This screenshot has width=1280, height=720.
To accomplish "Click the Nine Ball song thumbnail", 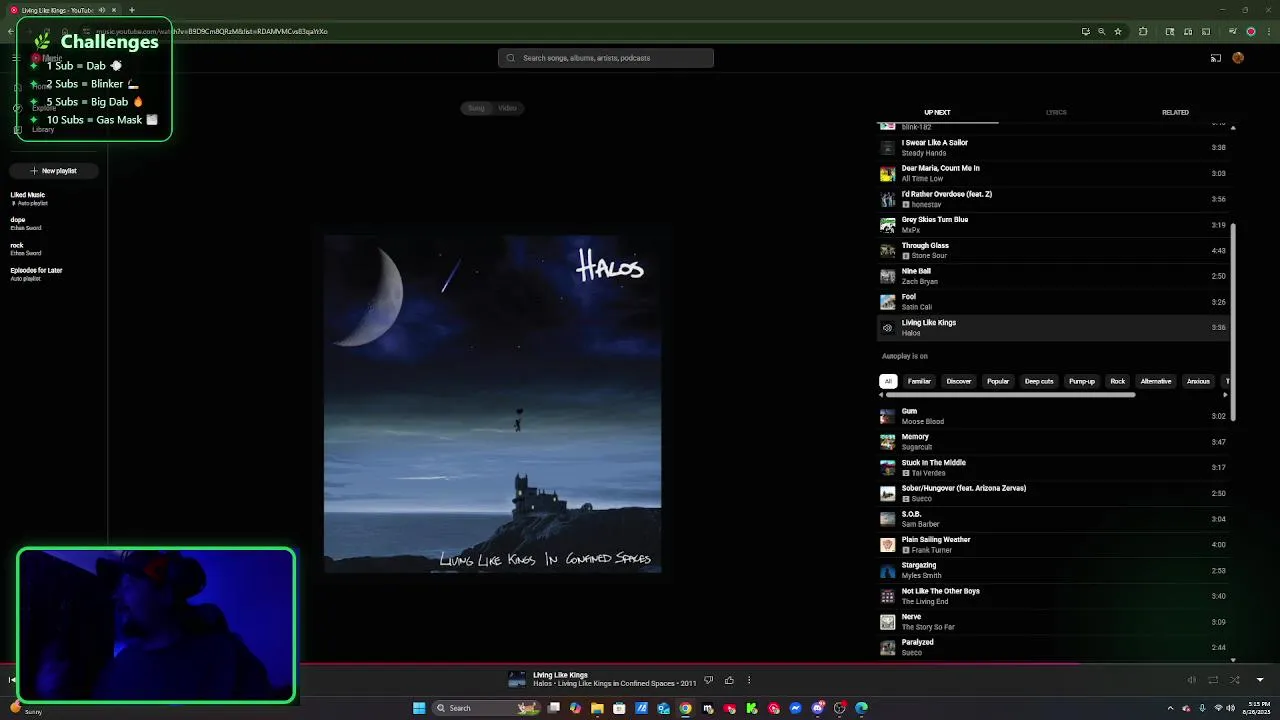I will coord(887,276).
